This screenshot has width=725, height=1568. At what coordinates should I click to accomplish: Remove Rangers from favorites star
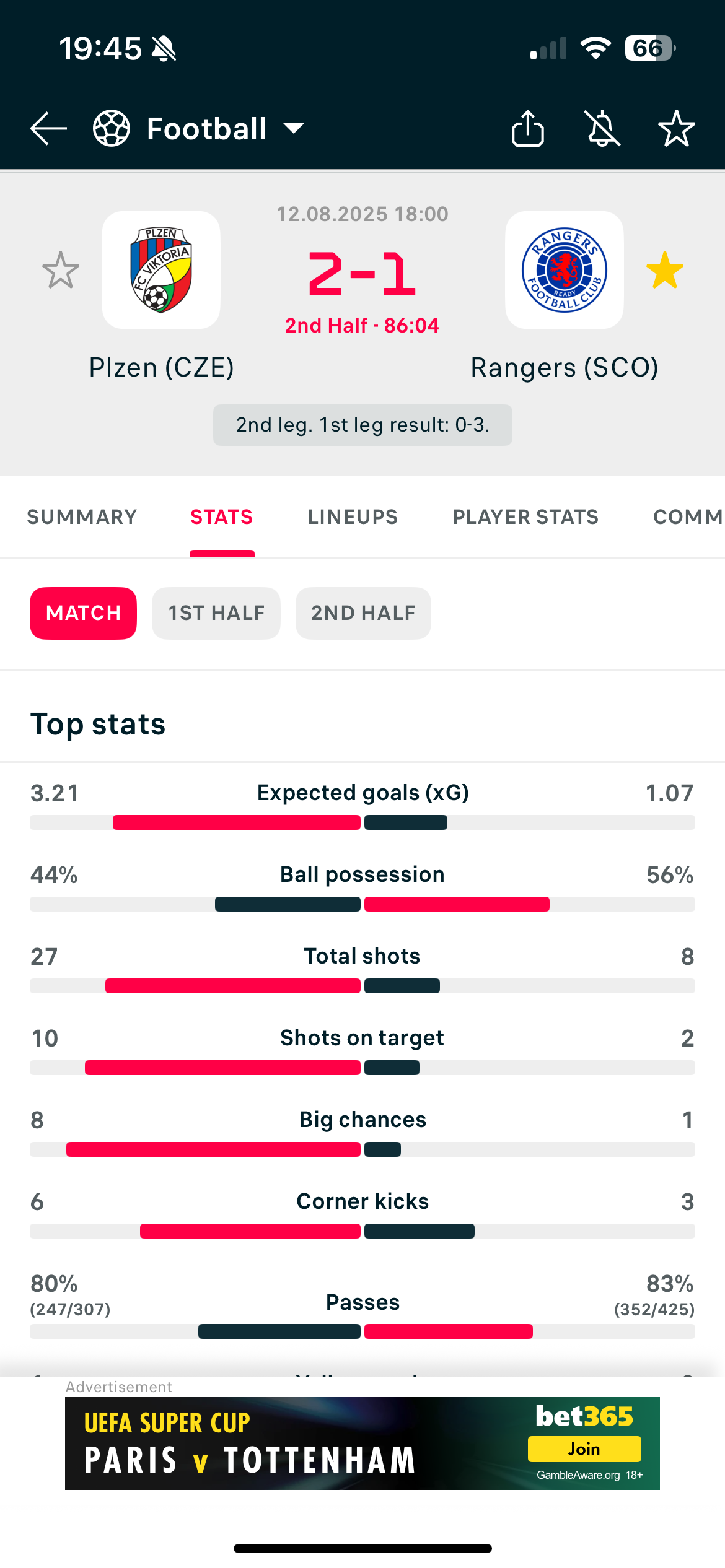click(x=665, y=270)
